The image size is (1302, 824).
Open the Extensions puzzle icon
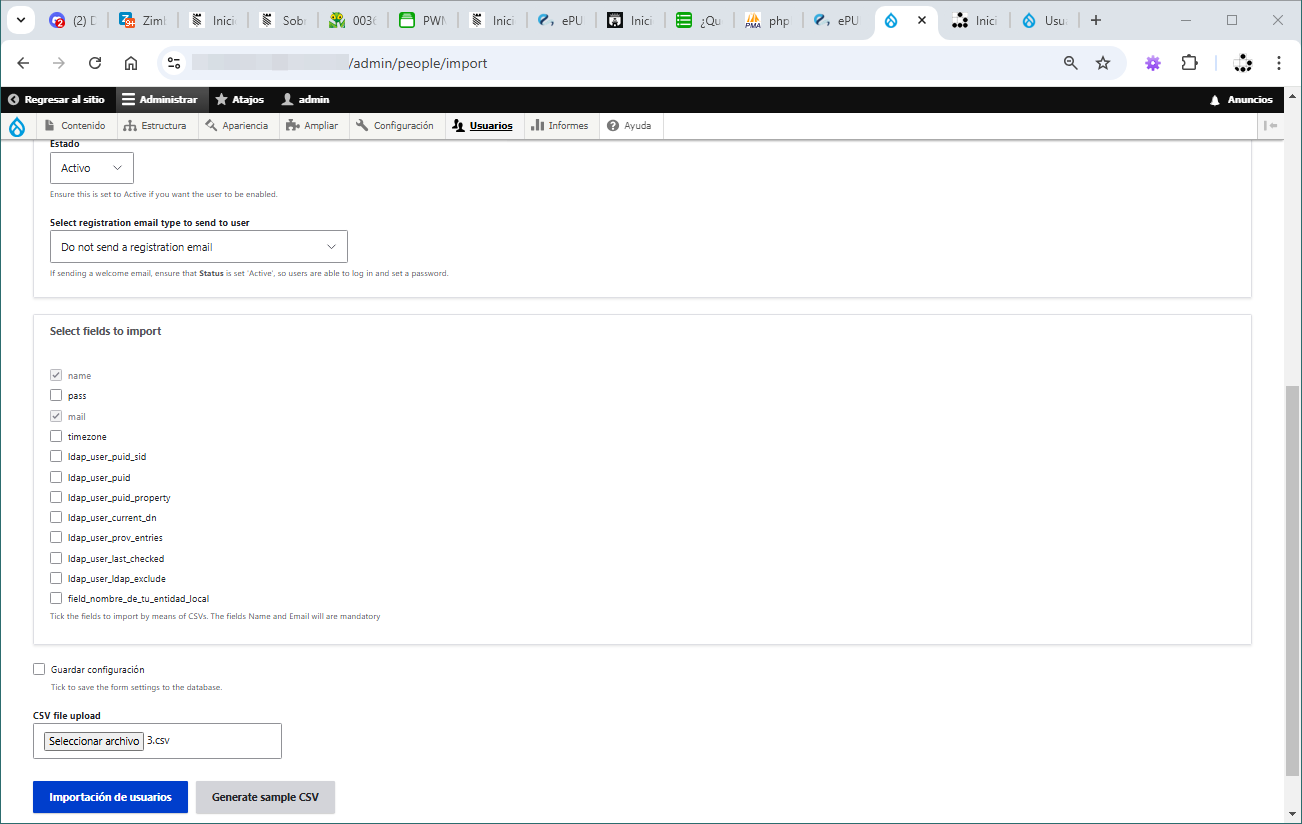tap(1189, 63)
